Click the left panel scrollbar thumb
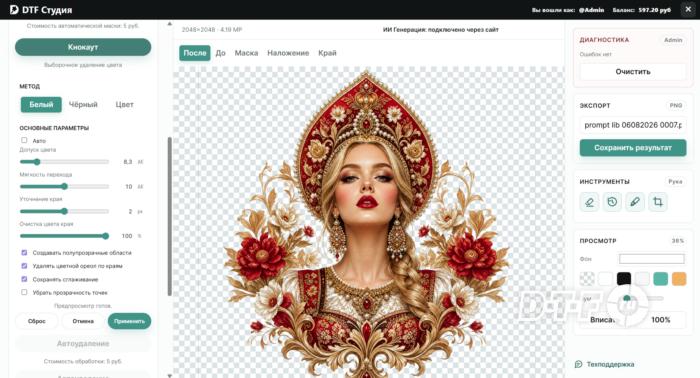700x378 pixels. pyautogui.click(x=170, y=216)
